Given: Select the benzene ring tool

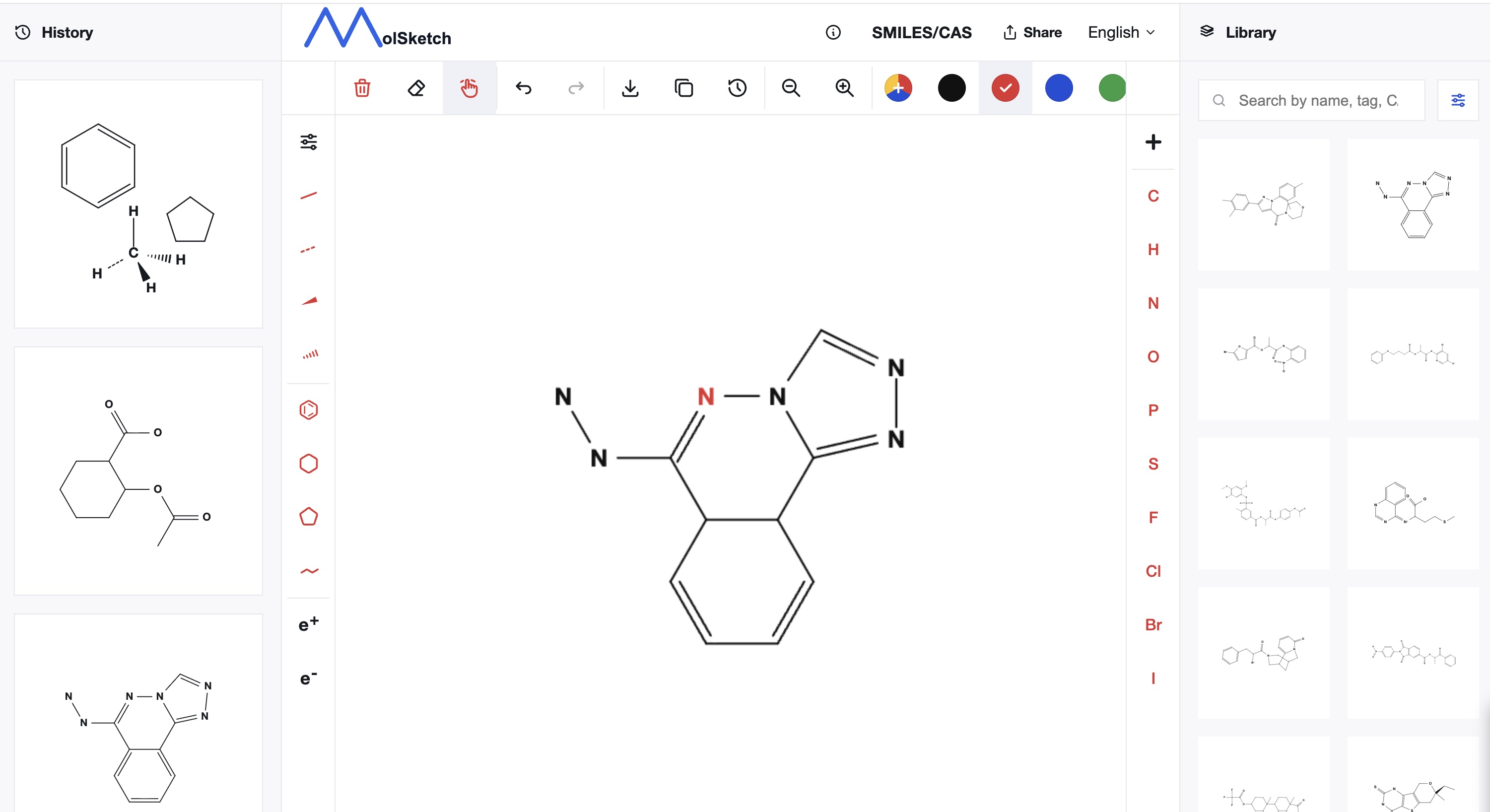Looking at the screenshot, I should coord(308,409).
